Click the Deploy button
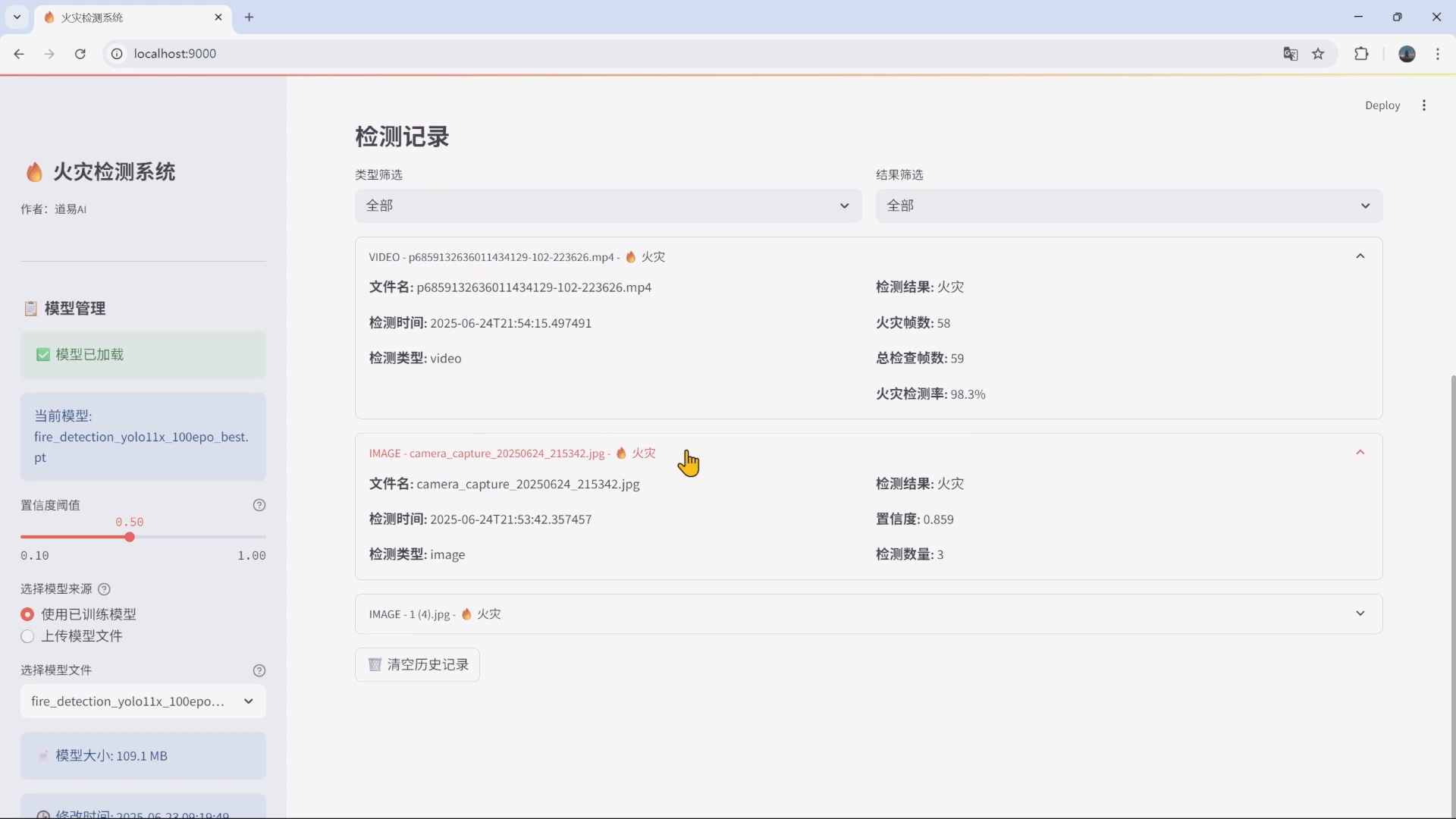This screenshot has width=1456, height=819. point(1382,105)
